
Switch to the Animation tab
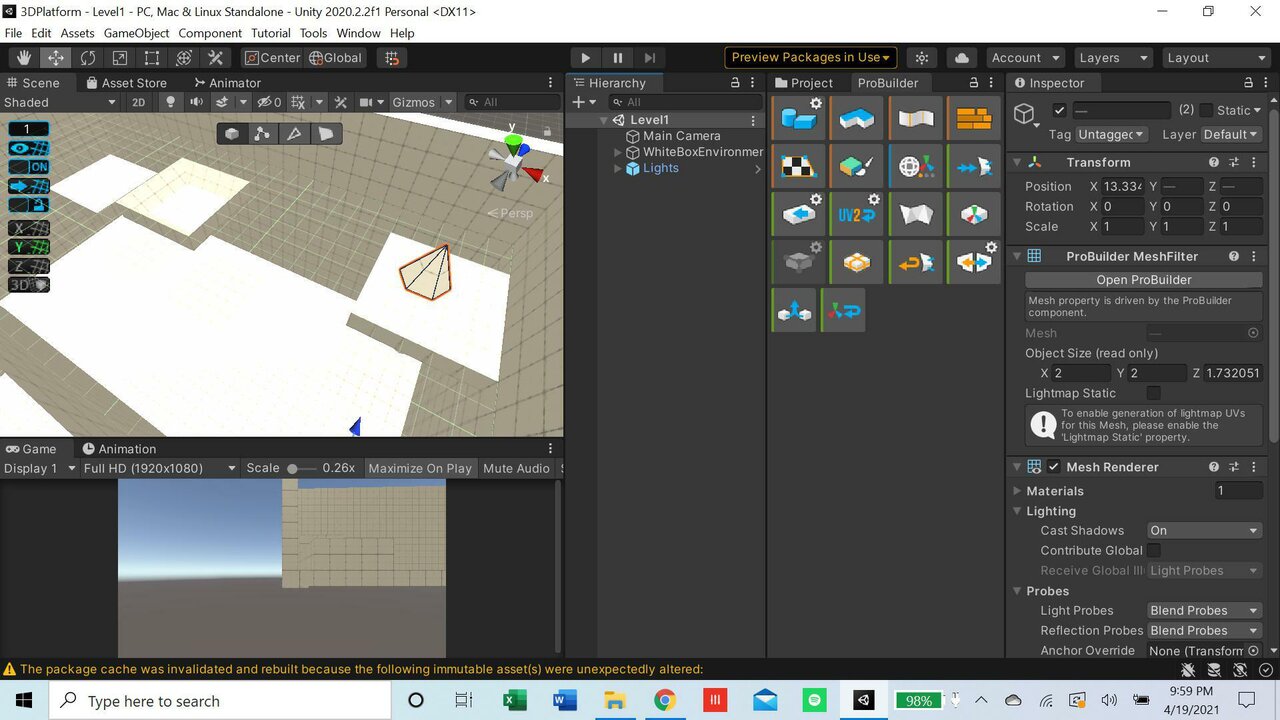tap(119, 449)
